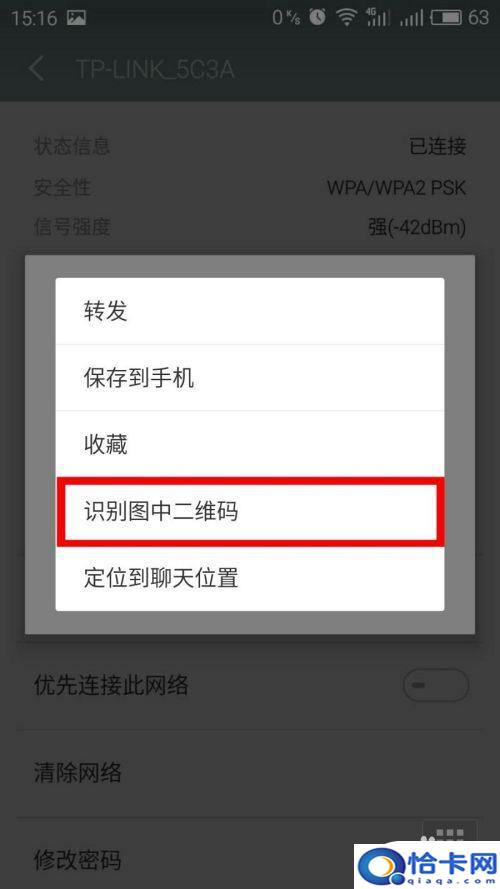Tap the picture notification icon in status bar
The height and width of the screenshot is (889, 500).
click(77, 18)
